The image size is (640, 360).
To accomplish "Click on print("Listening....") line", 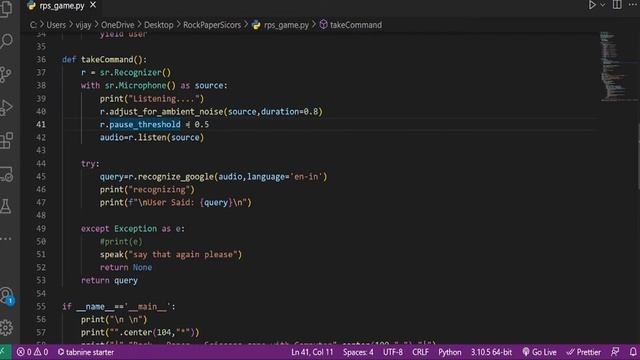I will [152, 99].
